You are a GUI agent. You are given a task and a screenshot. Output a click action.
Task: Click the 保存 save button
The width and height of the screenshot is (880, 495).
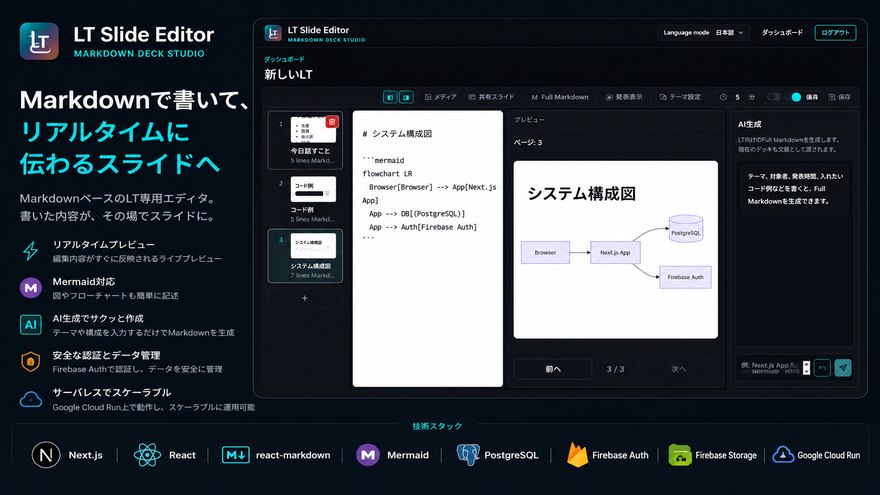tap(840, 97)
